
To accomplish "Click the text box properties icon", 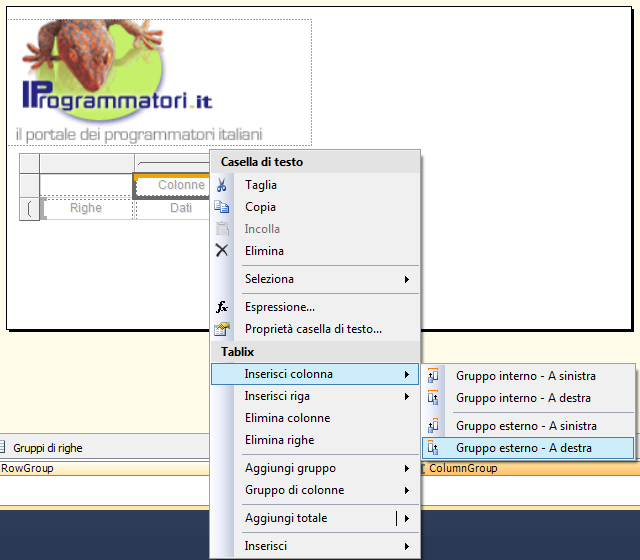I will pyautogui.click(x=222, y=329).
